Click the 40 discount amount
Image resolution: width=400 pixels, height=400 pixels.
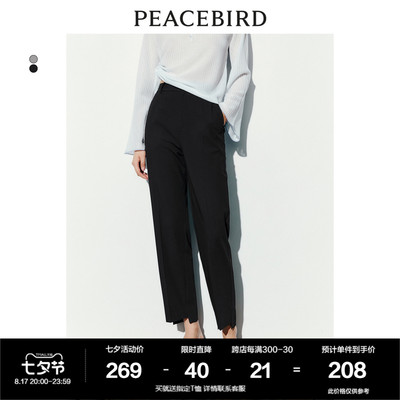[x=197, y=371]
